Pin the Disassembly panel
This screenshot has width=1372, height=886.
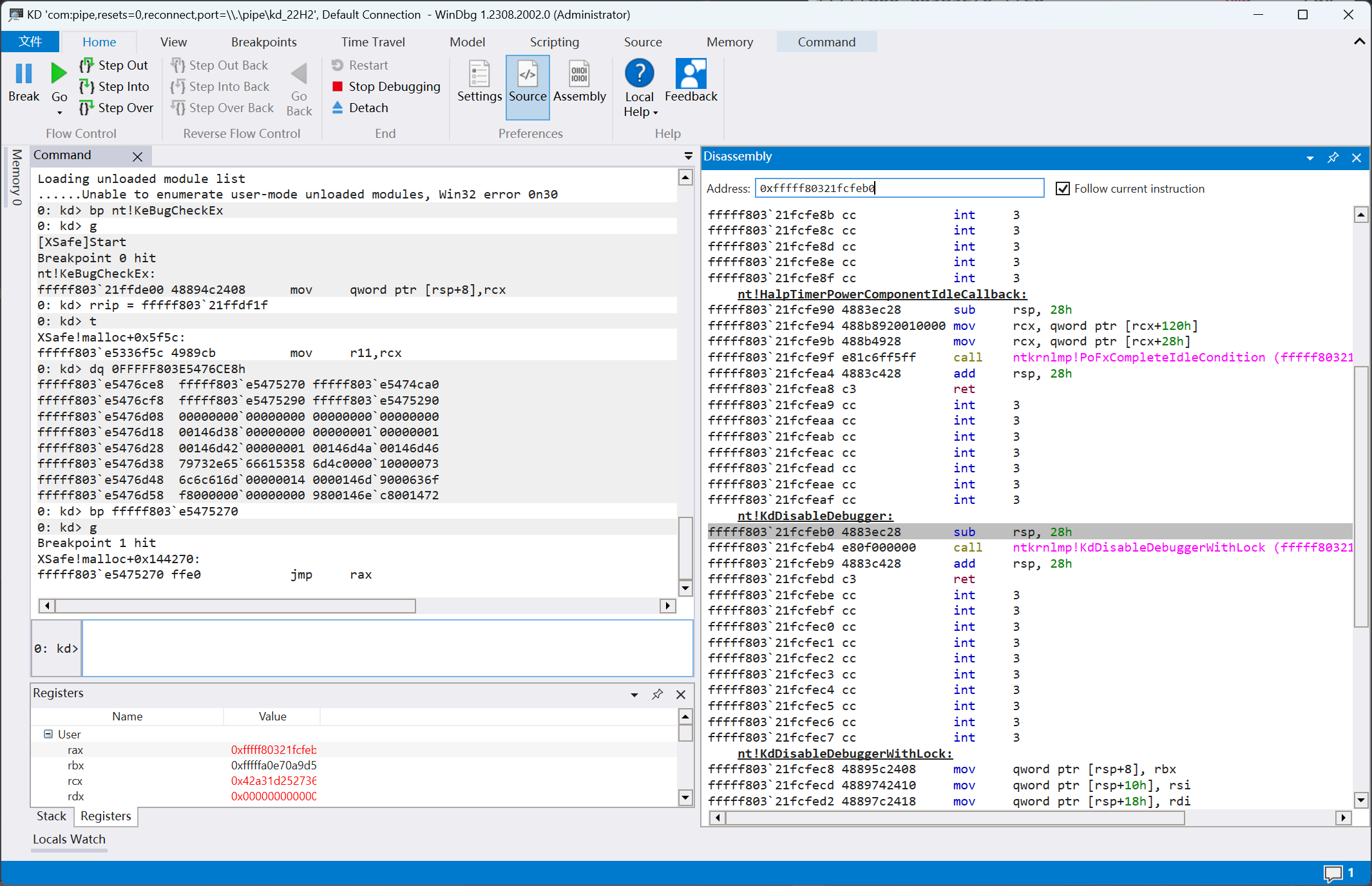point(1333,157)
